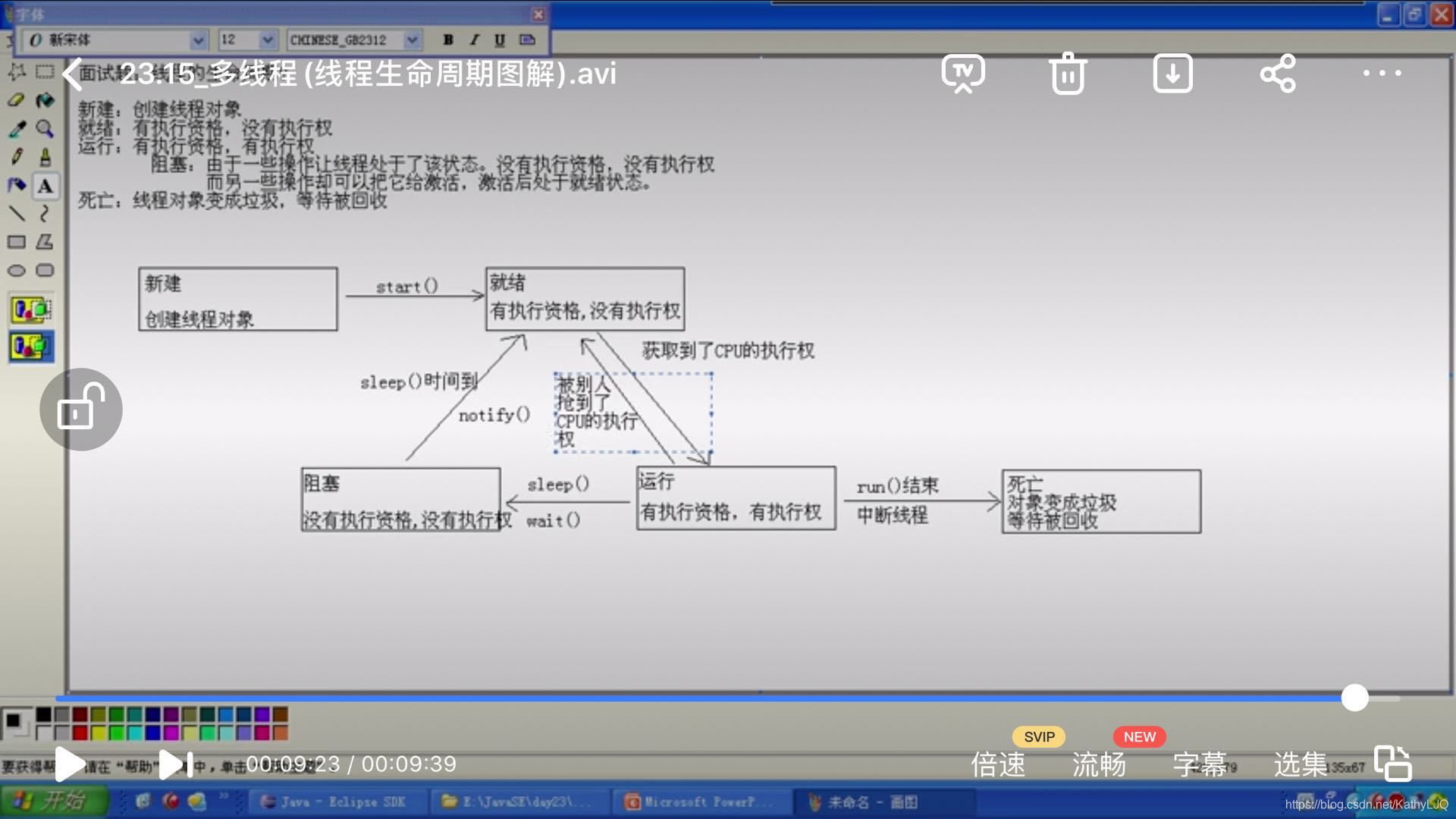1456x819 pixels.
Task: Toggle italic in font toolbar
Action: 474,39
